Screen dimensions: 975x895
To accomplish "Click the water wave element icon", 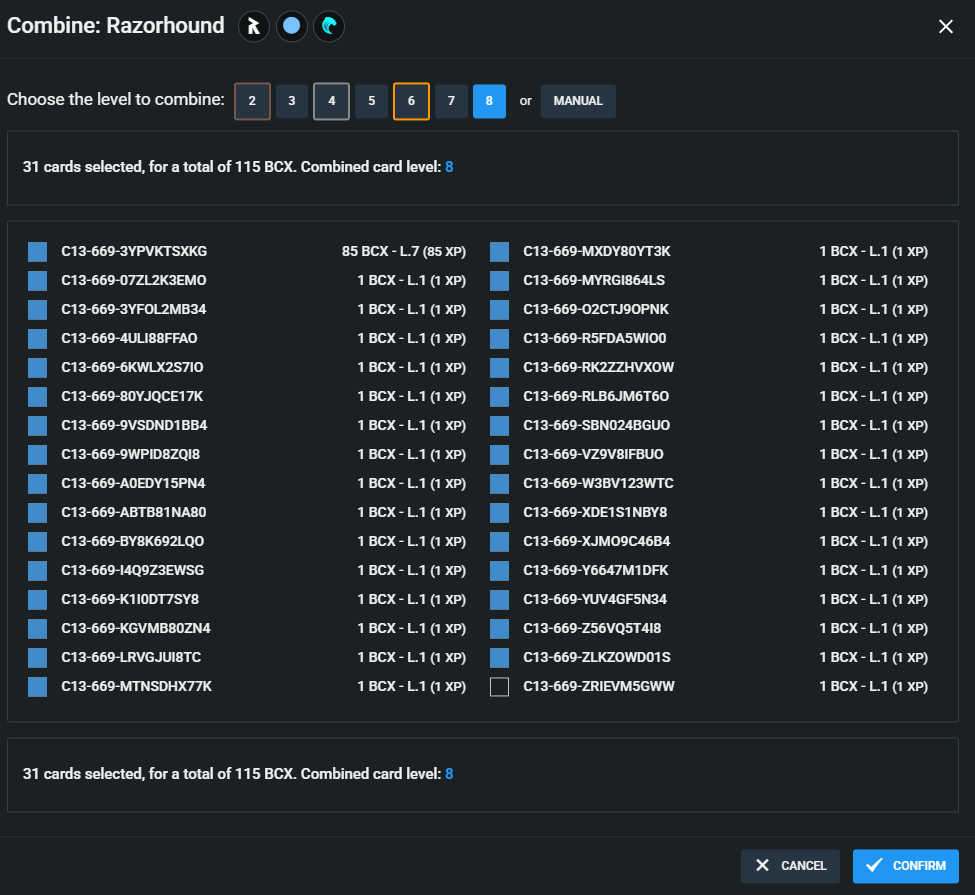I will point(329,27).
